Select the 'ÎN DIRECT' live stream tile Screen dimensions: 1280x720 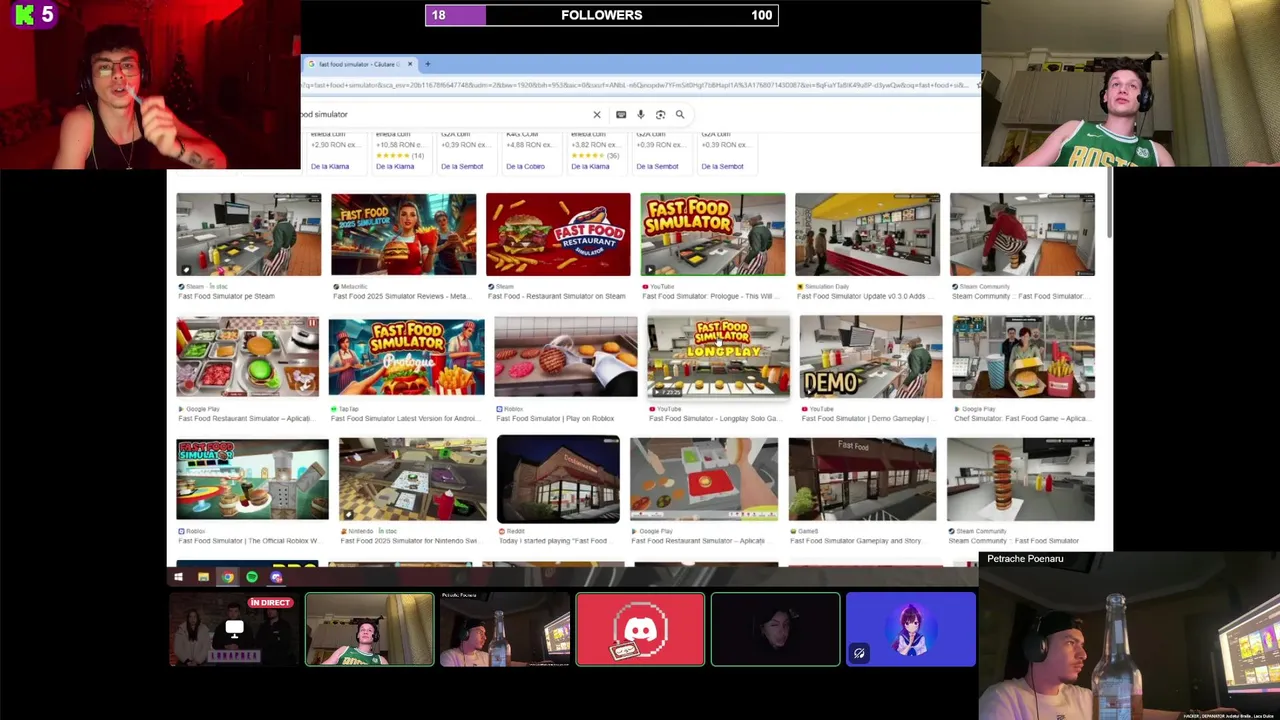pyautogui.click(x=234, y=630)
